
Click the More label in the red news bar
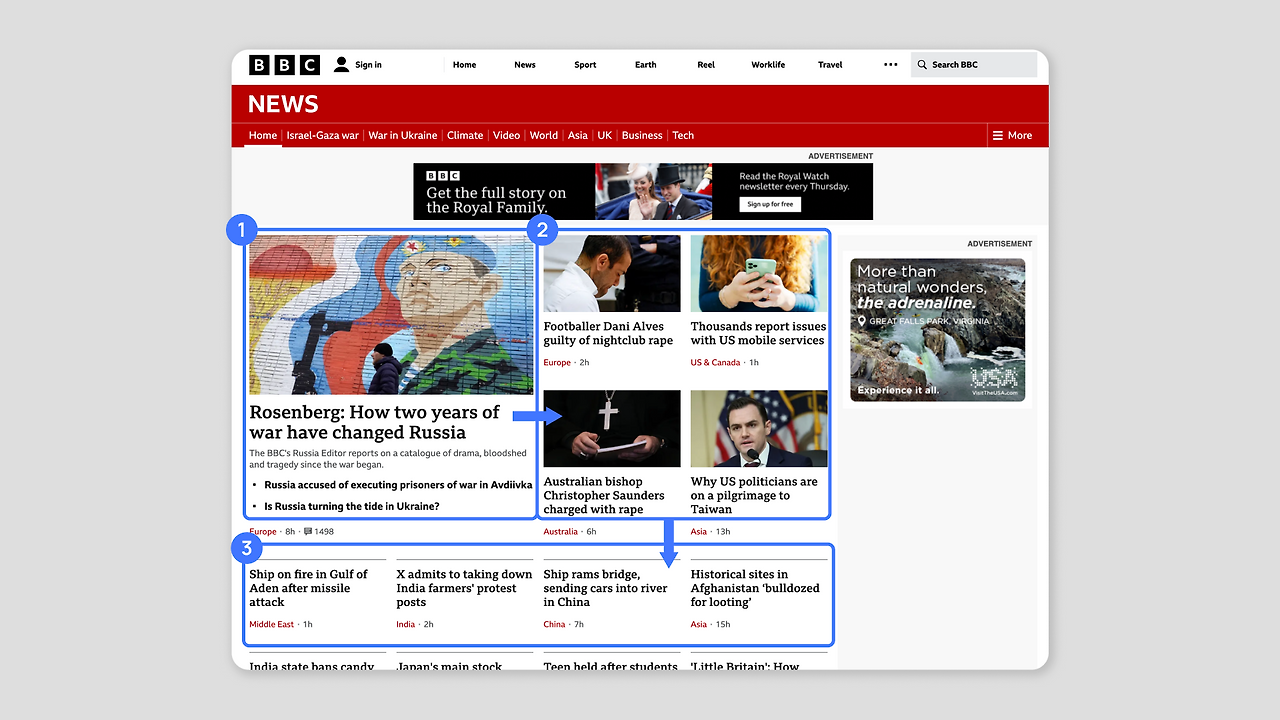(1020, 135)
